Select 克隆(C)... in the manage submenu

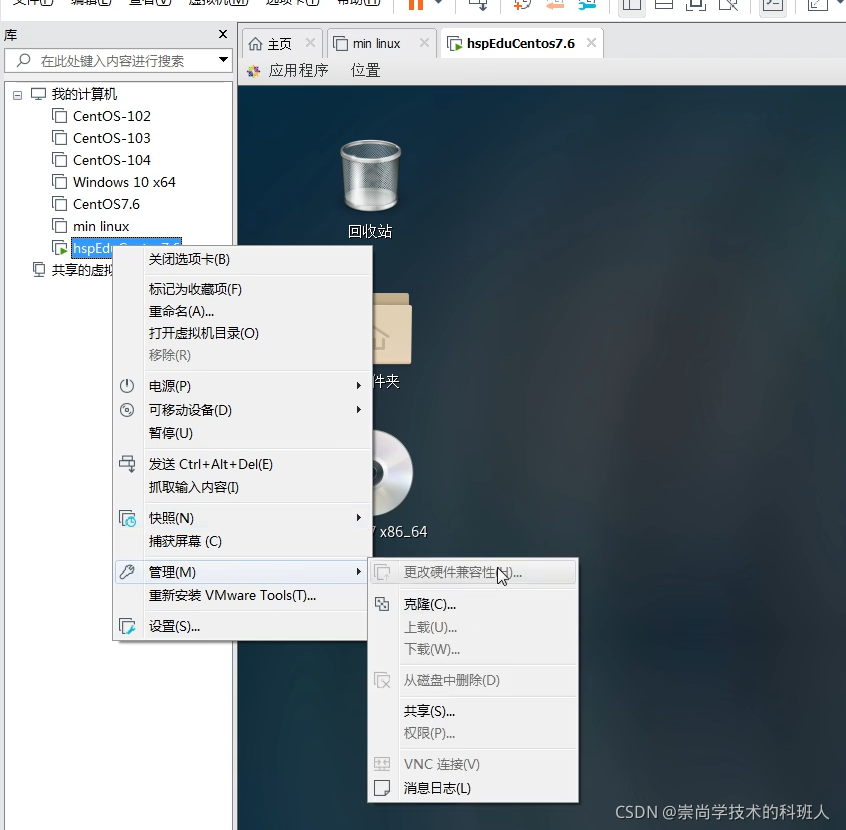429,604
